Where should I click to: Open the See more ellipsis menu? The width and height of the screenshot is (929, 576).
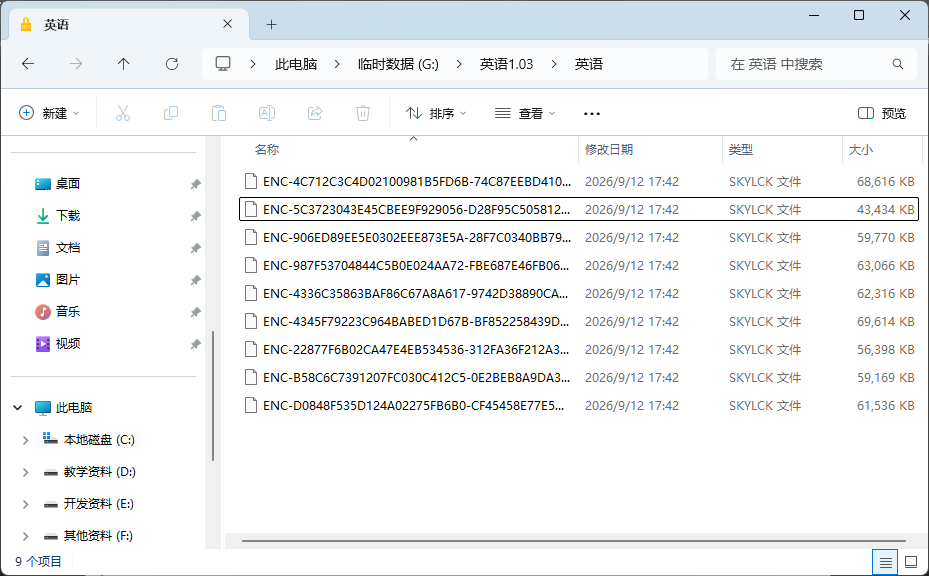click(592, 114)
